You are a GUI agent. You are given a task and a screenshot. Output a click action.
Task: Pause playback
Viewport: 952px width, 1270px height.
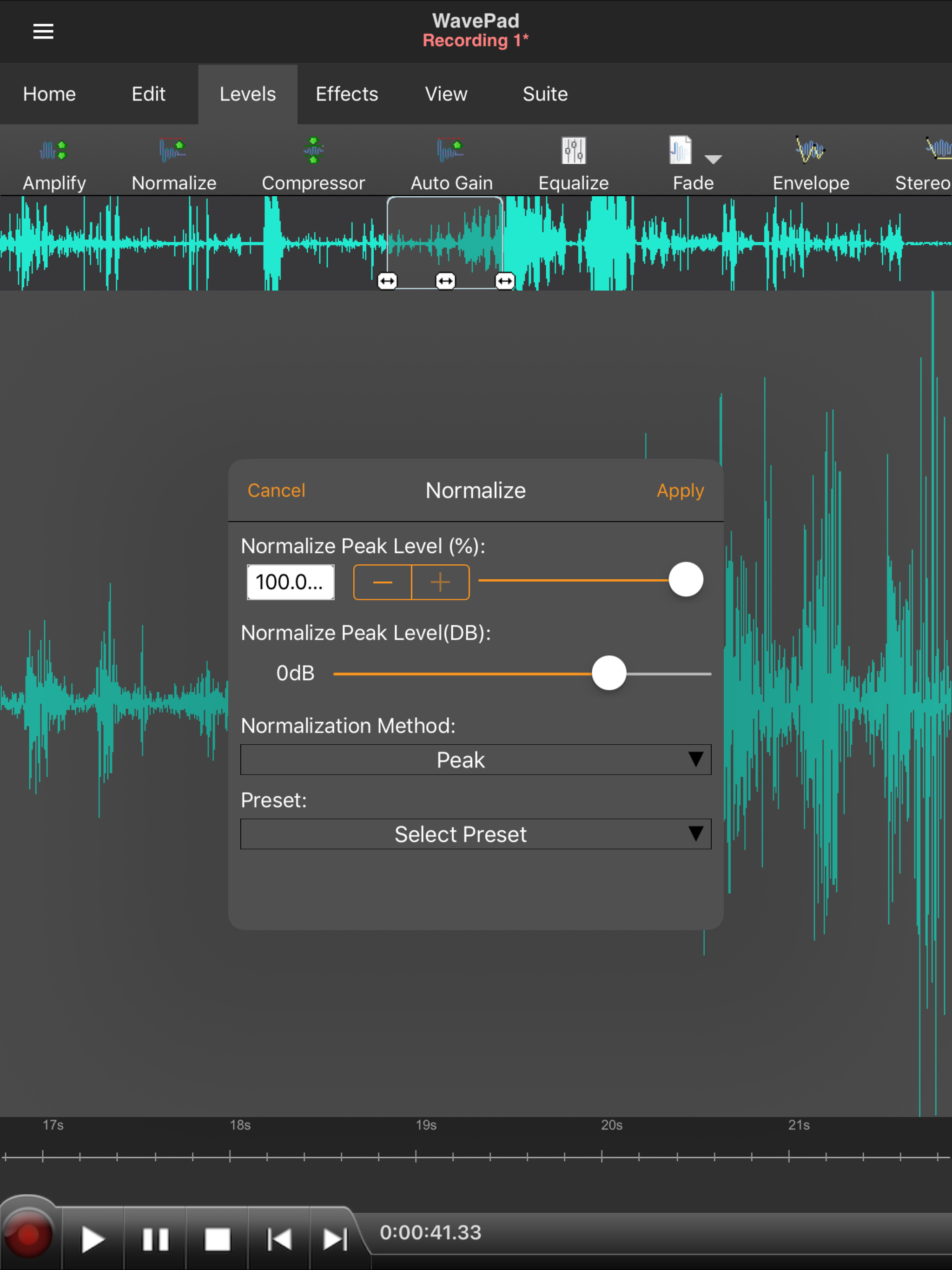(155, 1240)
